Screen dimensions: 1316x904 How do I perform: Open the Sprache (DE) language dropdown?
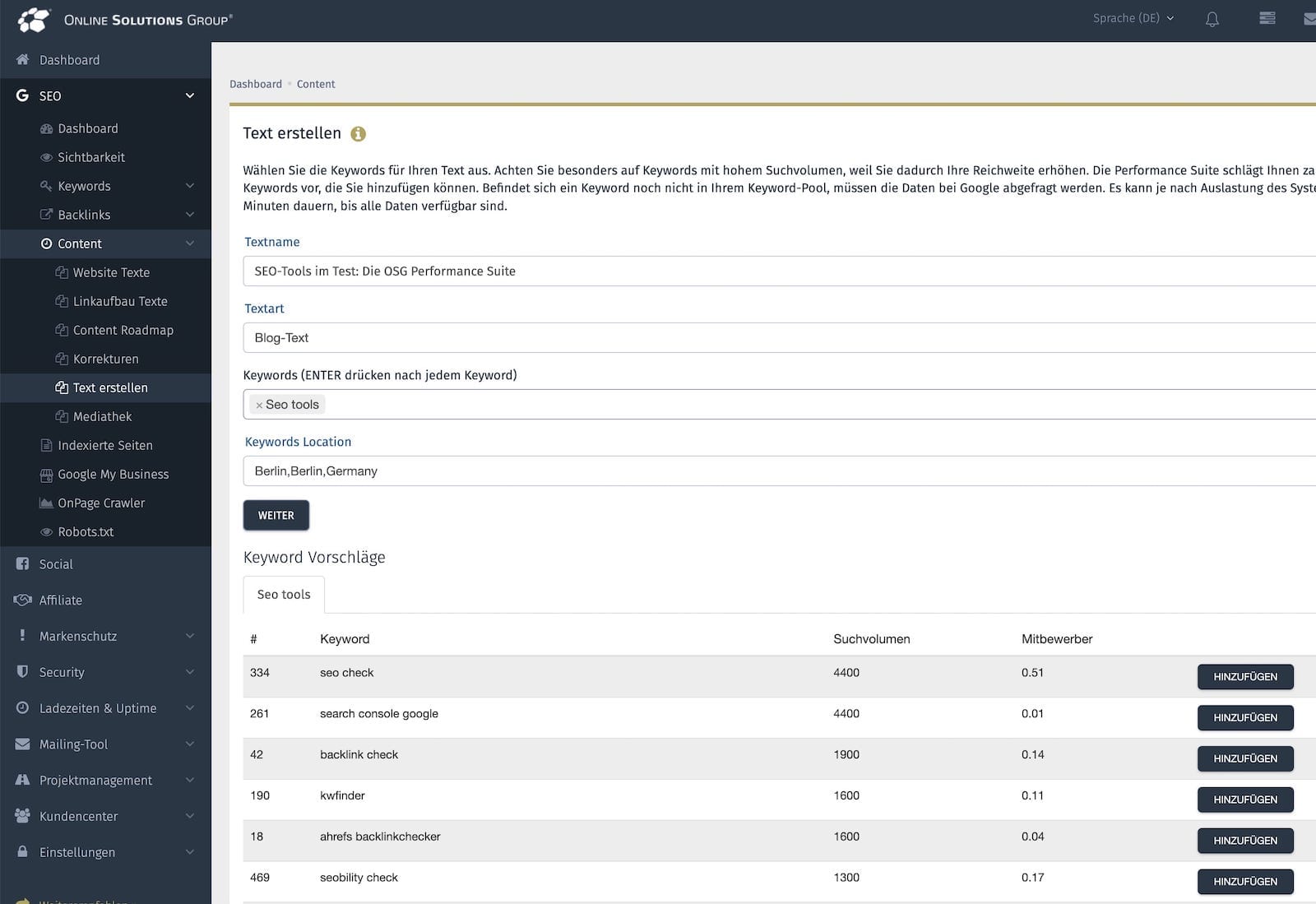(1133, 18)
